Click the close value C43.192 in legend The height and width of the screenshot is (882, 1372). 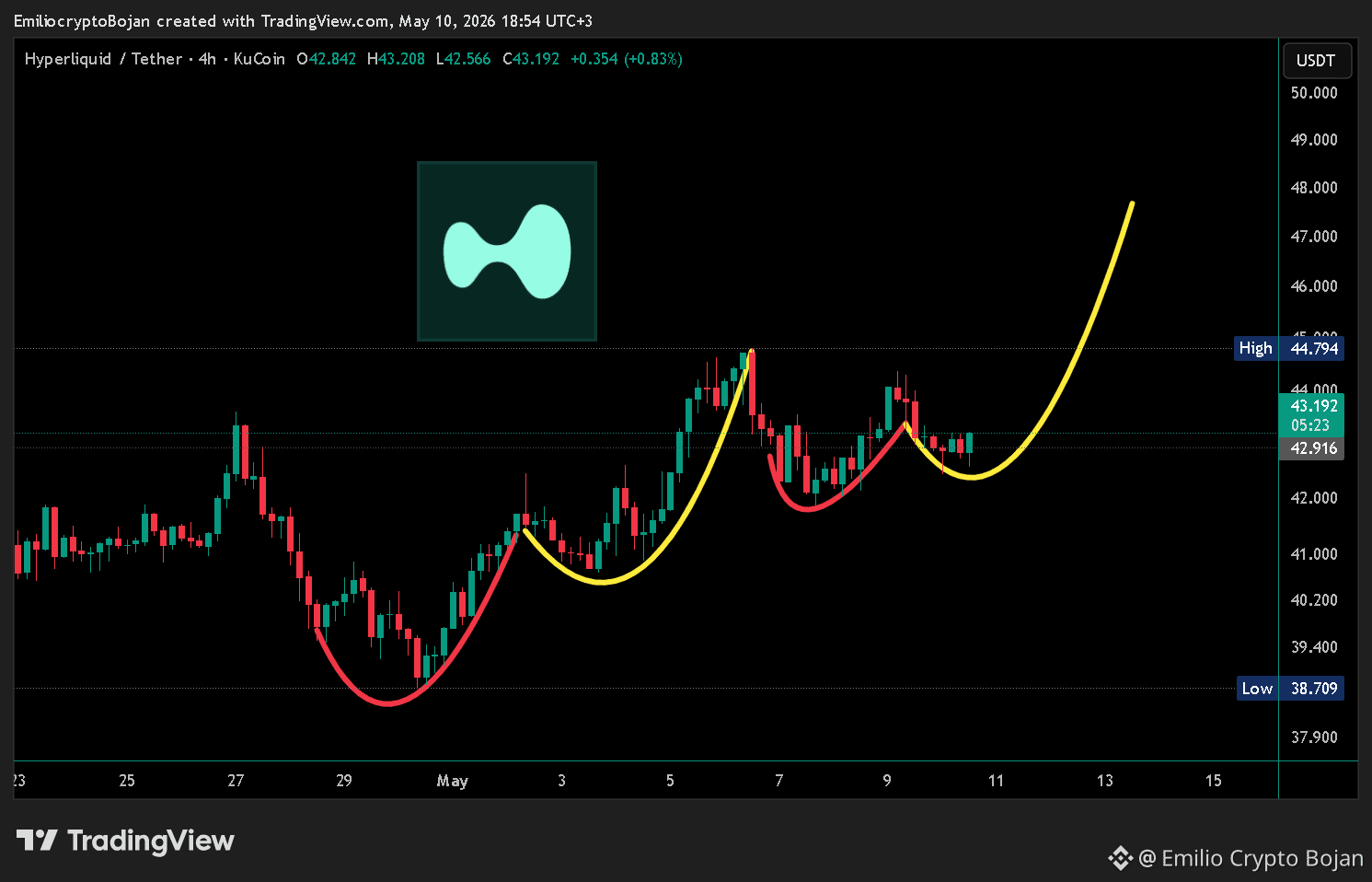click(x=531, y=59)
